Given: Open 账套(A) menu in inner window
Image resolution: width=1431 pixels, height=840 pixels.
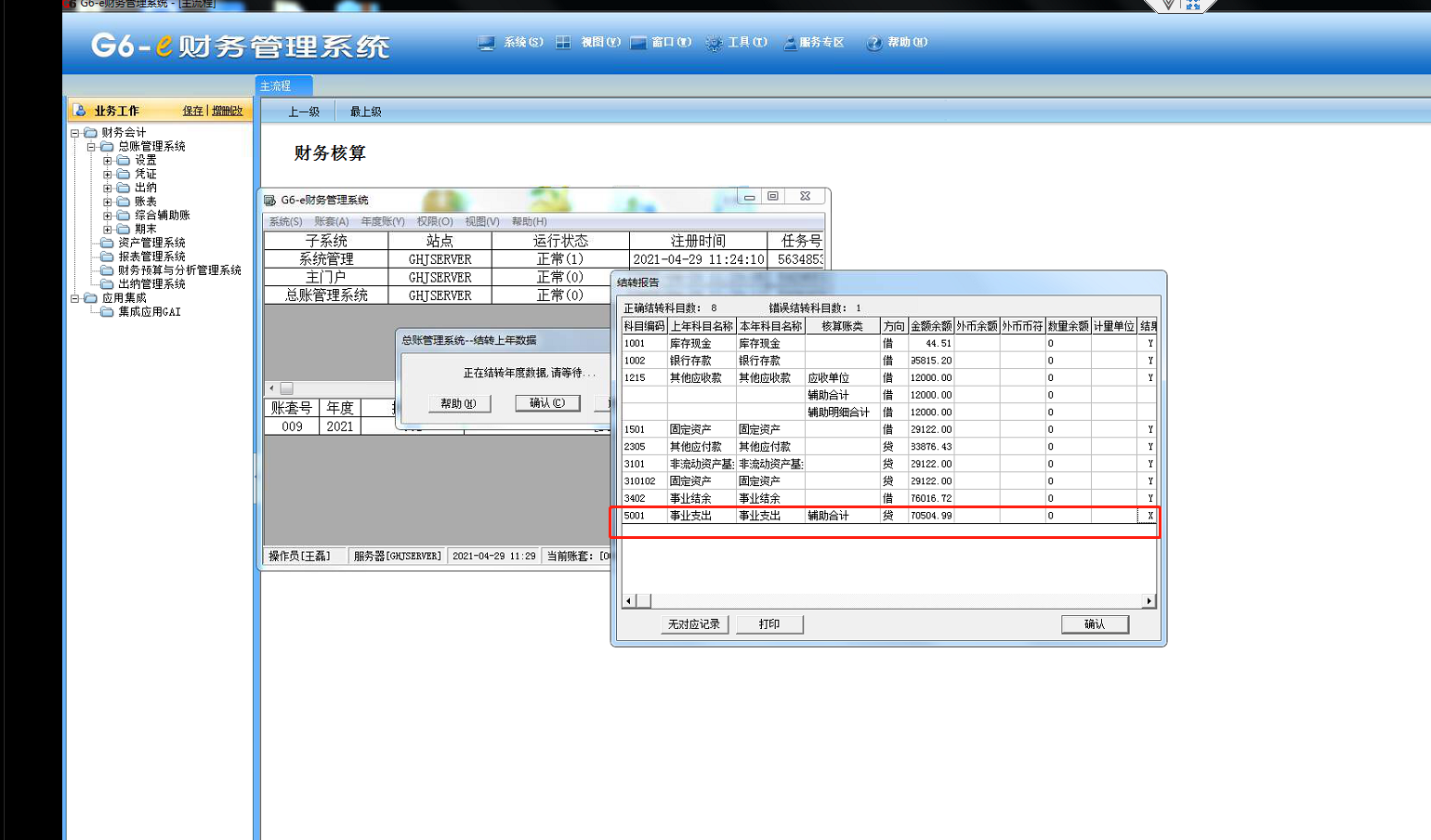Looking at the screenshot, I should click(332, 221).
